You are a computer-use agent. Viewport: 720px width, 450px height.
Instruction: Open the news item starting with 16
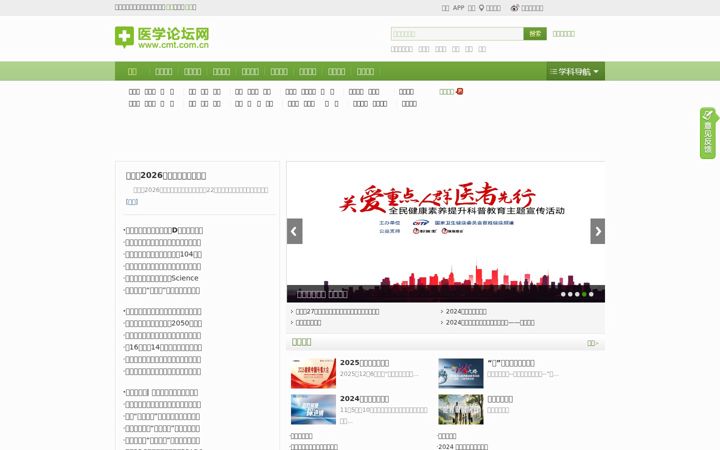coord(163,348)
